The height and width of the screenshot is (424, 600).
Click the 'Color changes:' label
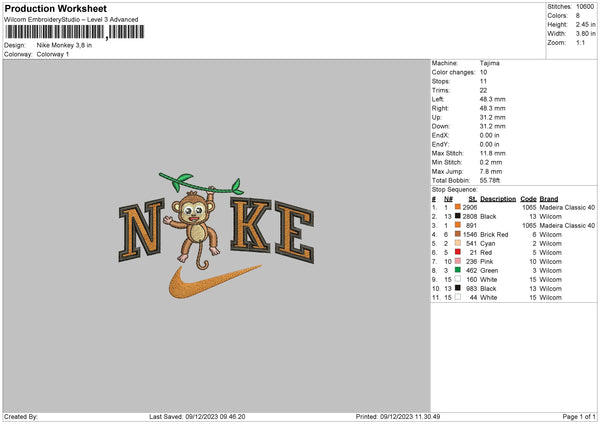pyautogui.click(x=453, y=72)
